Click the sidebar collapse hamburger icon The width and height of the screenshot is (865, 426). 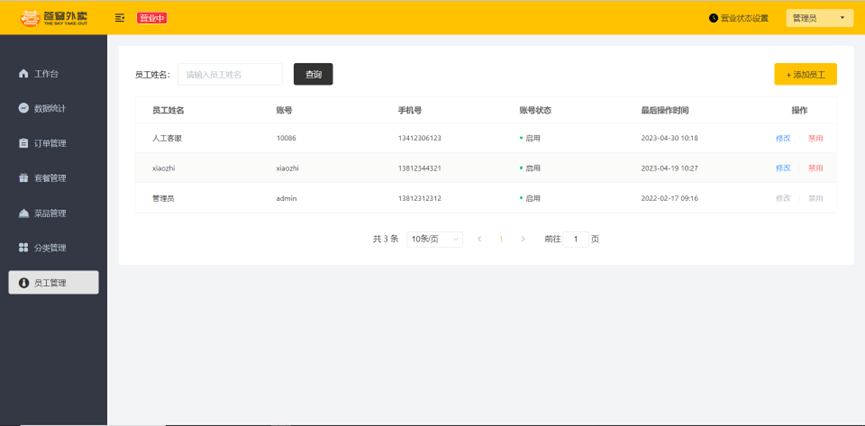119,18
